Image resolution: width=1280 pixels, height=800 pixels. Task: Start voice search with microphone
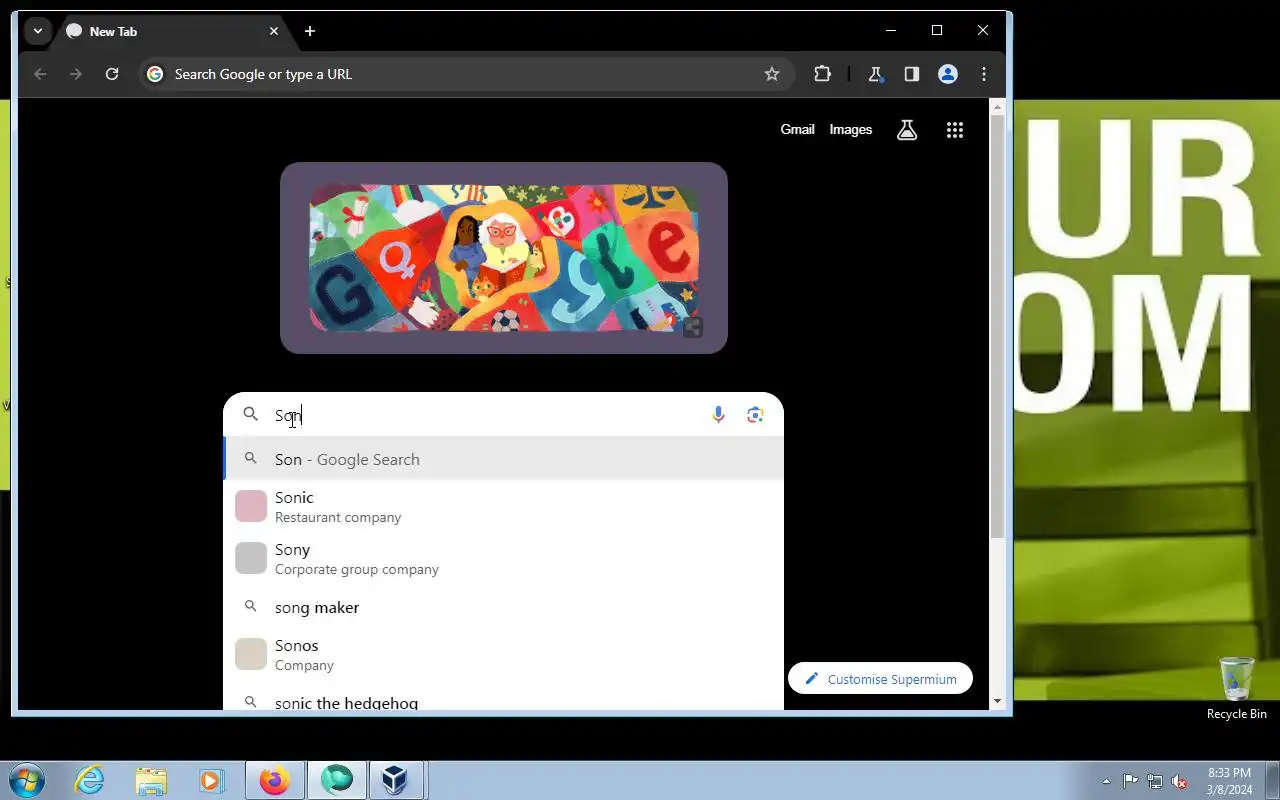718,415
